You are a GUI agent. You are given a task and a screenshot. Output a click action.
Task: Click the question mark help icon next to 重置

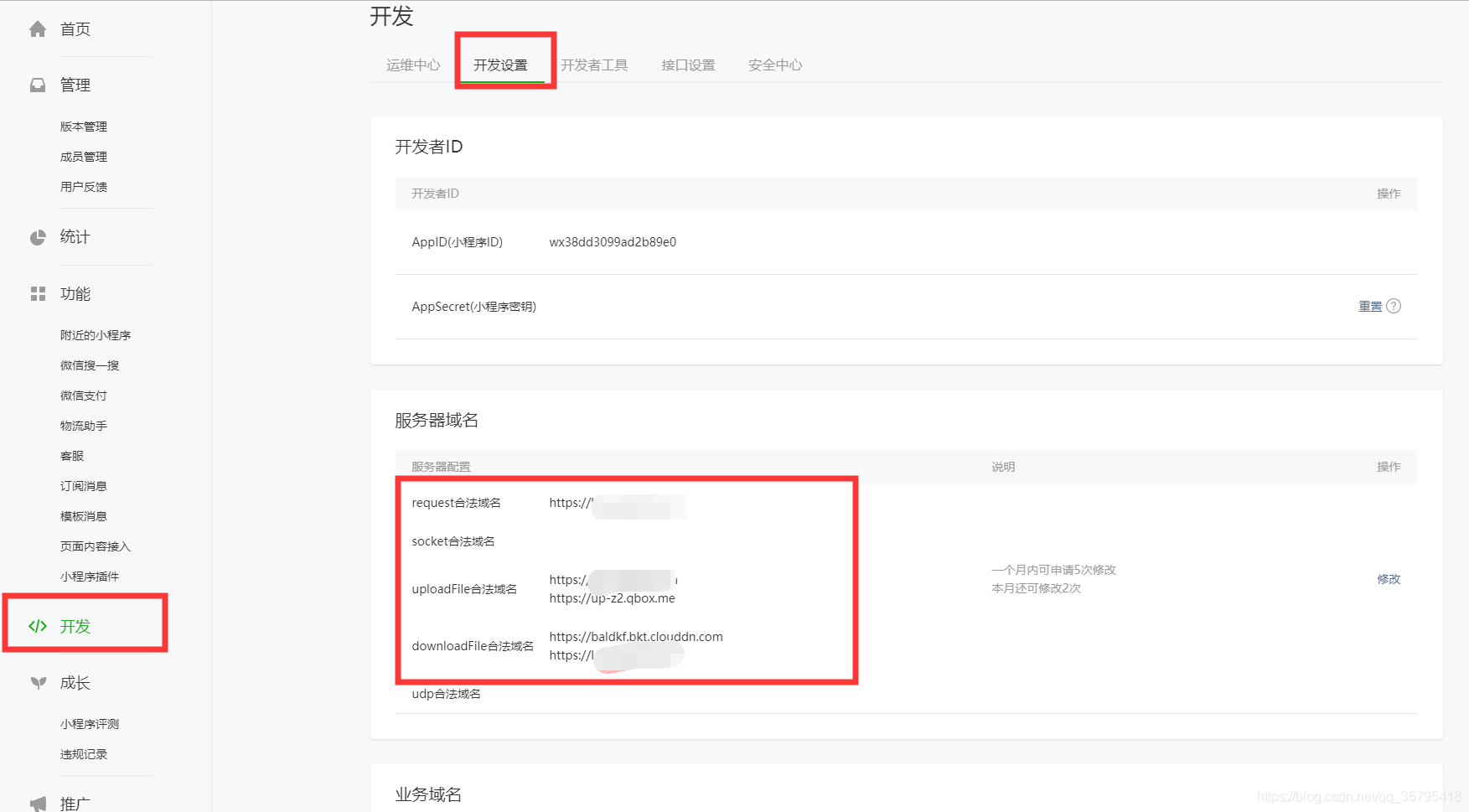point(1394,306)
